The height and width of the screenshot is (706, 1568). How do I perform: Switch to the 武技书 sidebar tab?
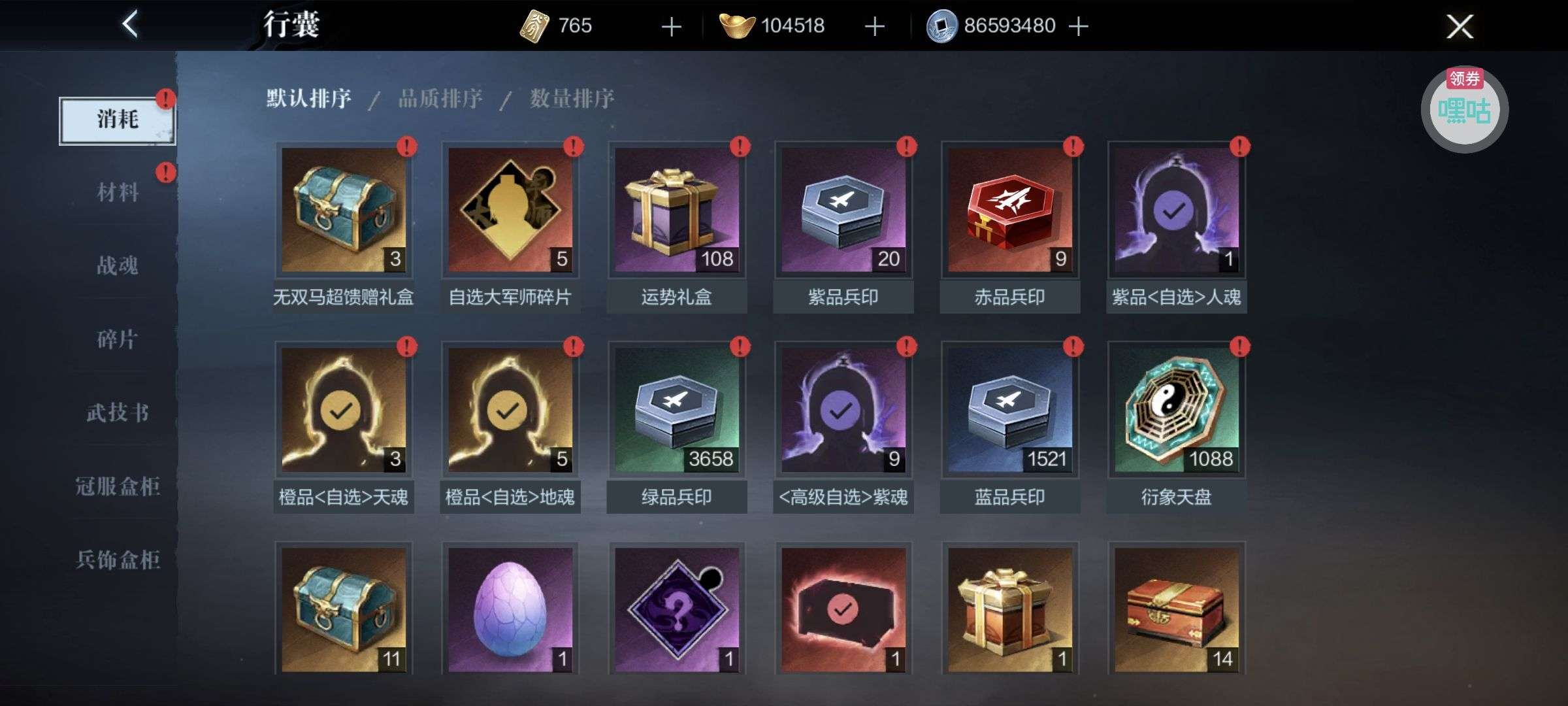pyautogui.click(x=118, y=412)
